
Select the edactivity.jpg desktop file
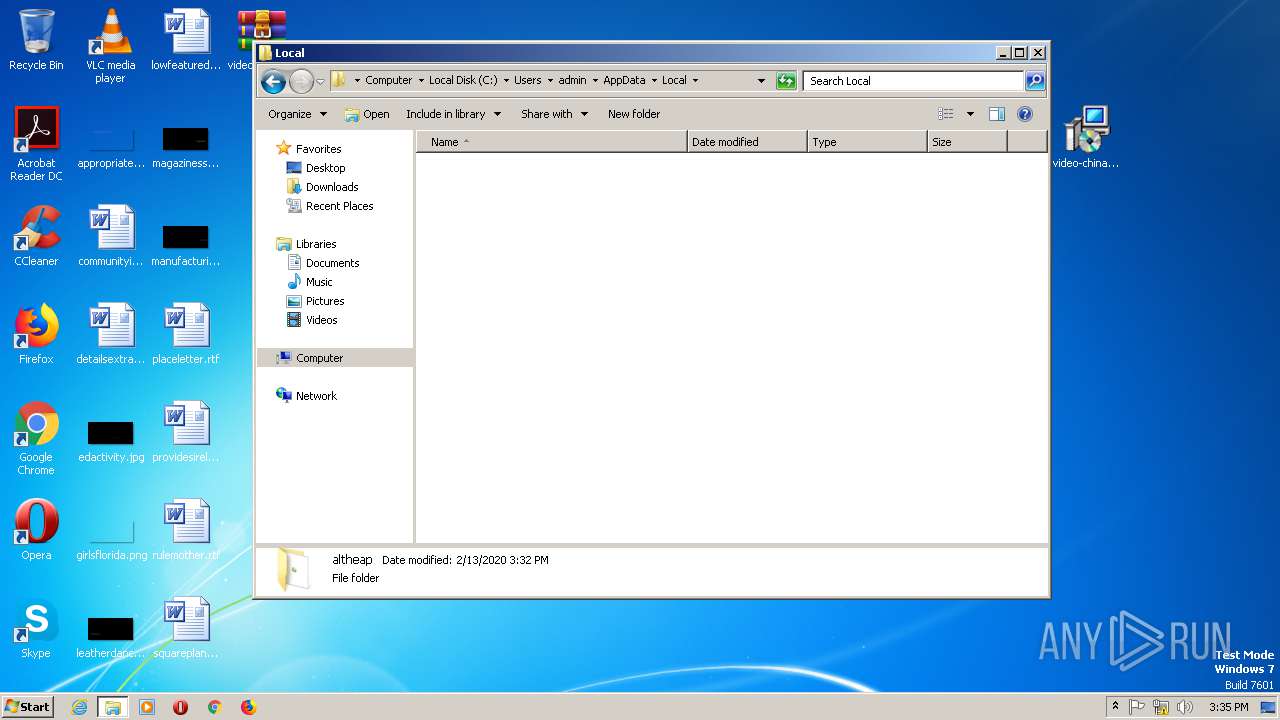[110, 438]
